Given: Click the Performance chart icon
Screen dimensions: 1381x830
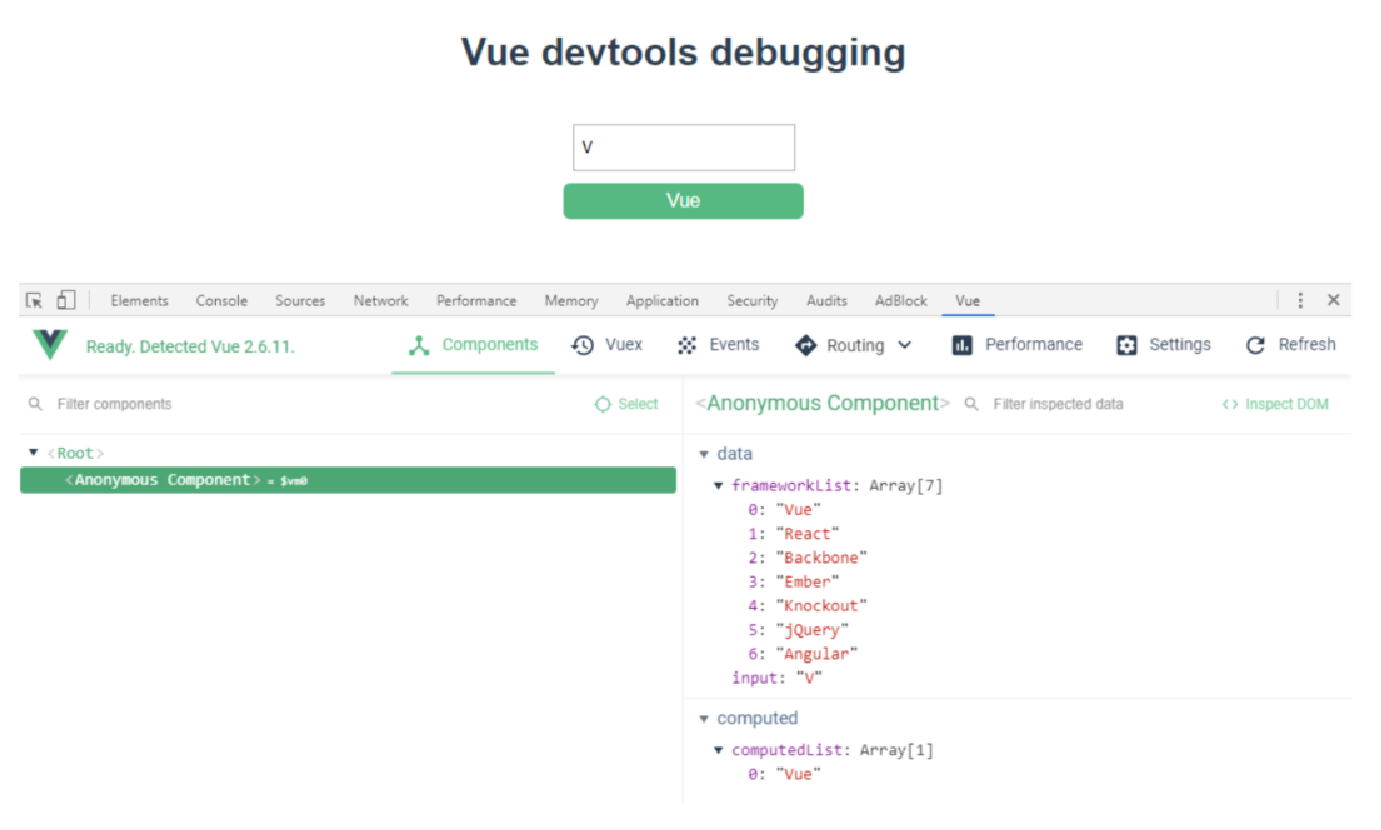Looking at the screenshot, I should (x=962, y=345).
